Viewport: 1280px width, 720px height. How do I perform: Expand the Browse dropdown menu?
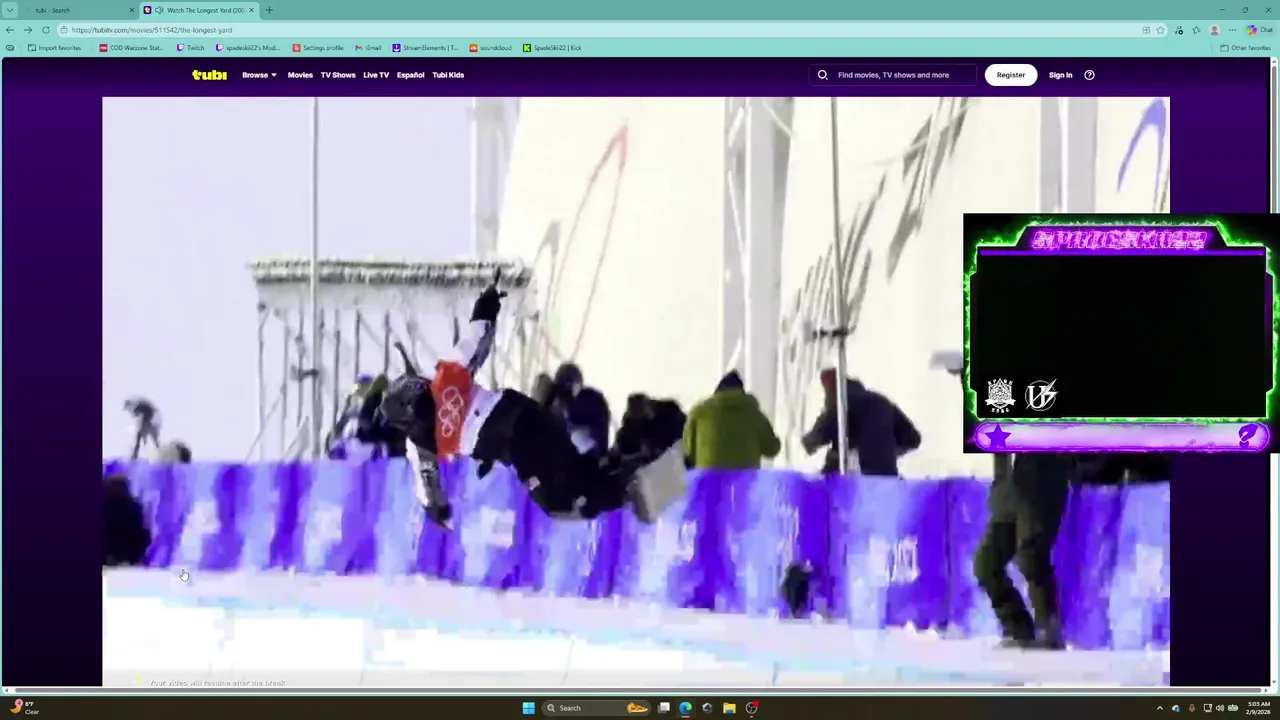(259, 75)
